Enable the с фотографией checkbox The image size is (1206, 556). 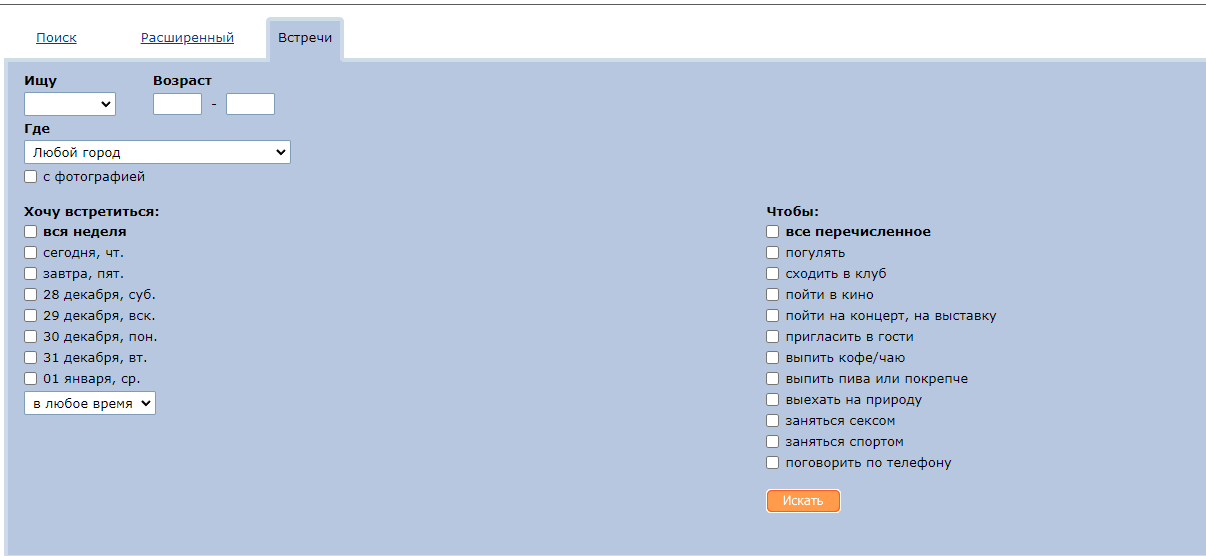tap(31, 177)
